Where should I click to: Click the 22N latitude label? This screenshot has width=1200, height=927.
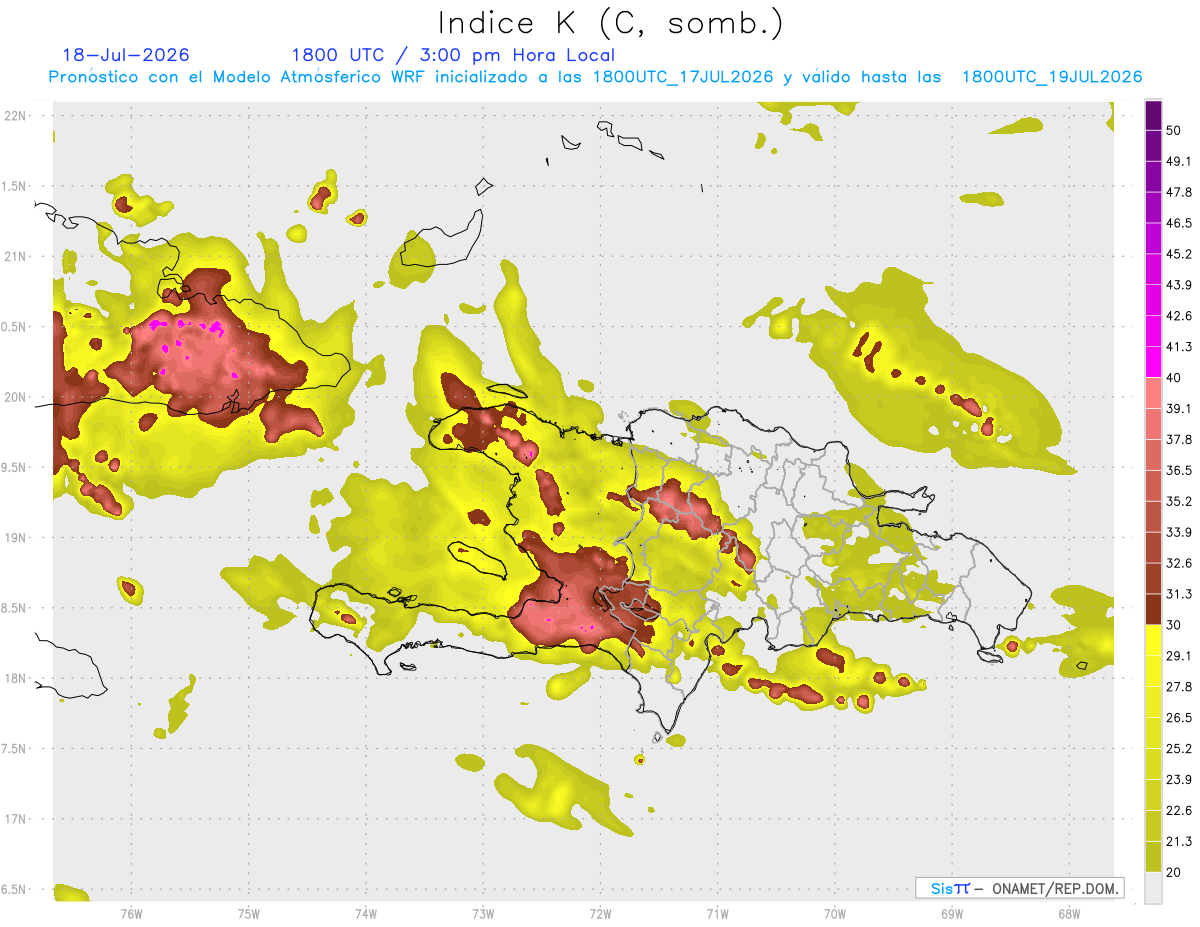pyautogui.click(x=16, y=116)
